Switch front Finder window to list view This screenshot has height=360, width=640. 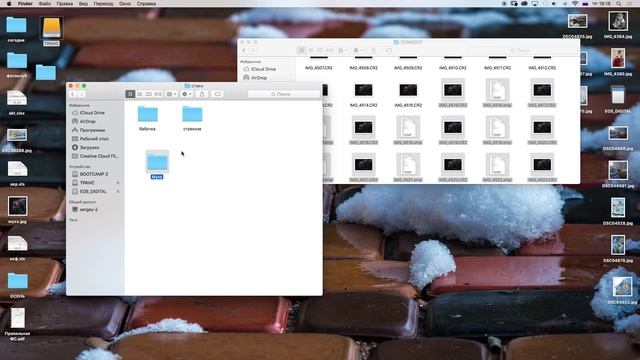(x=140, y=94)
